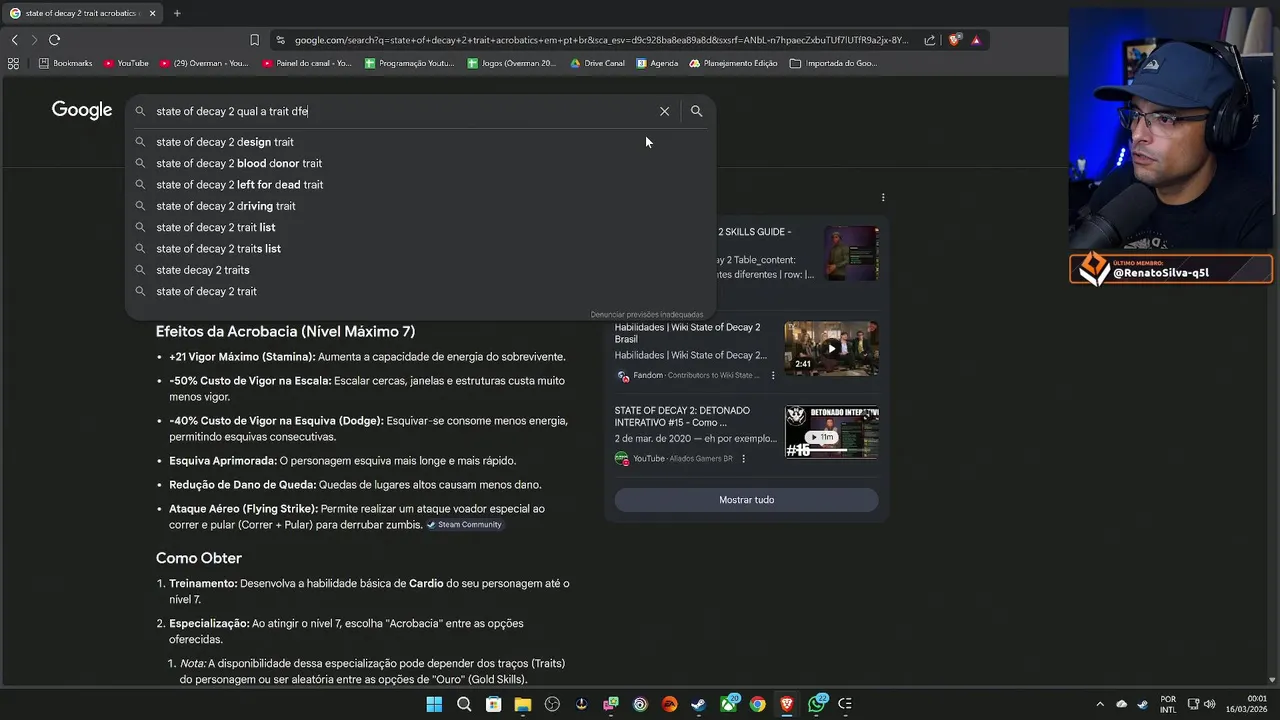Play the 2:41 video thumbnail
The image size is (1280, 720).
[x=831, y=348]
